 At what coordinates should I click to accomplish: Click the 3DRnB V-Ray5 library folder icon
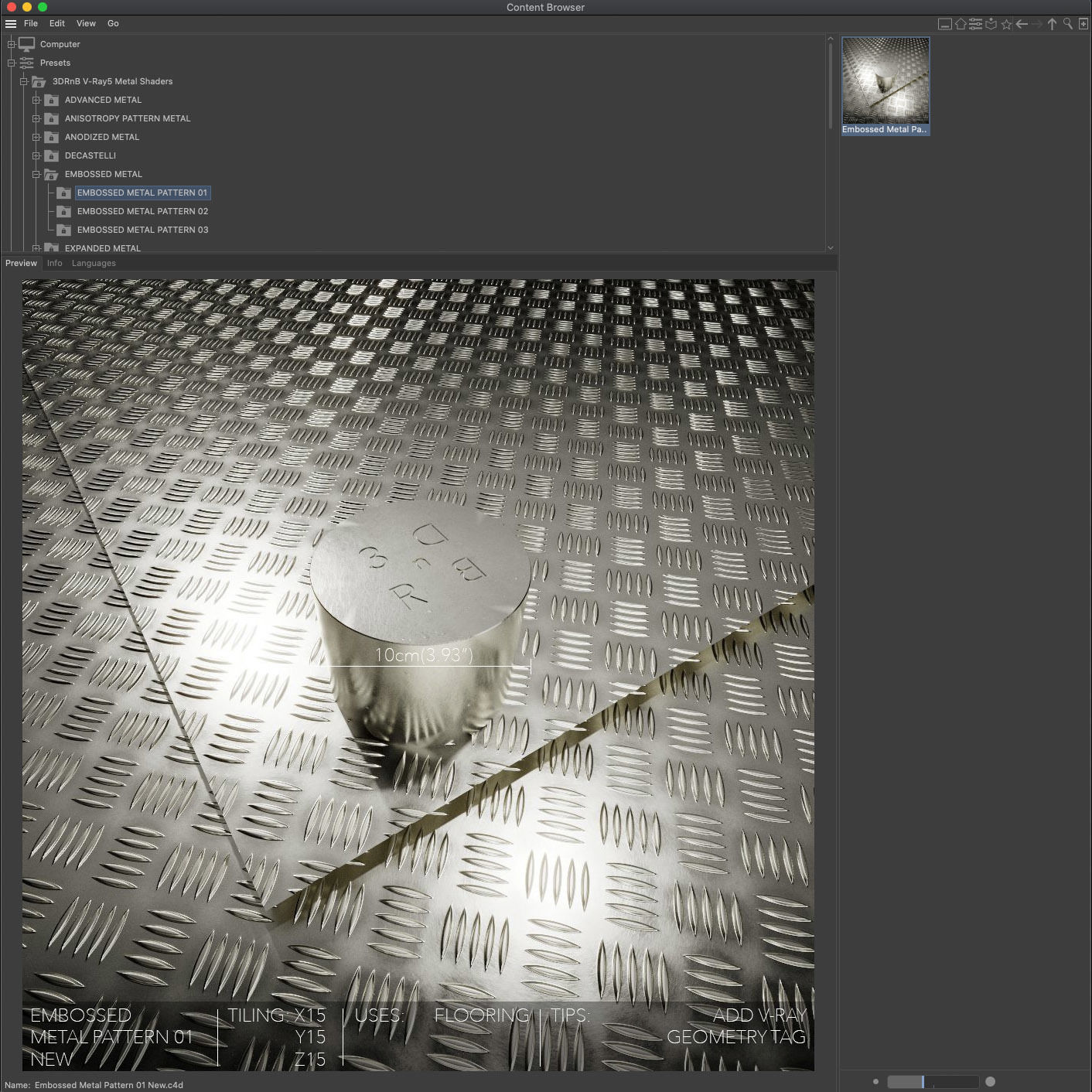(x=39, y=81)
